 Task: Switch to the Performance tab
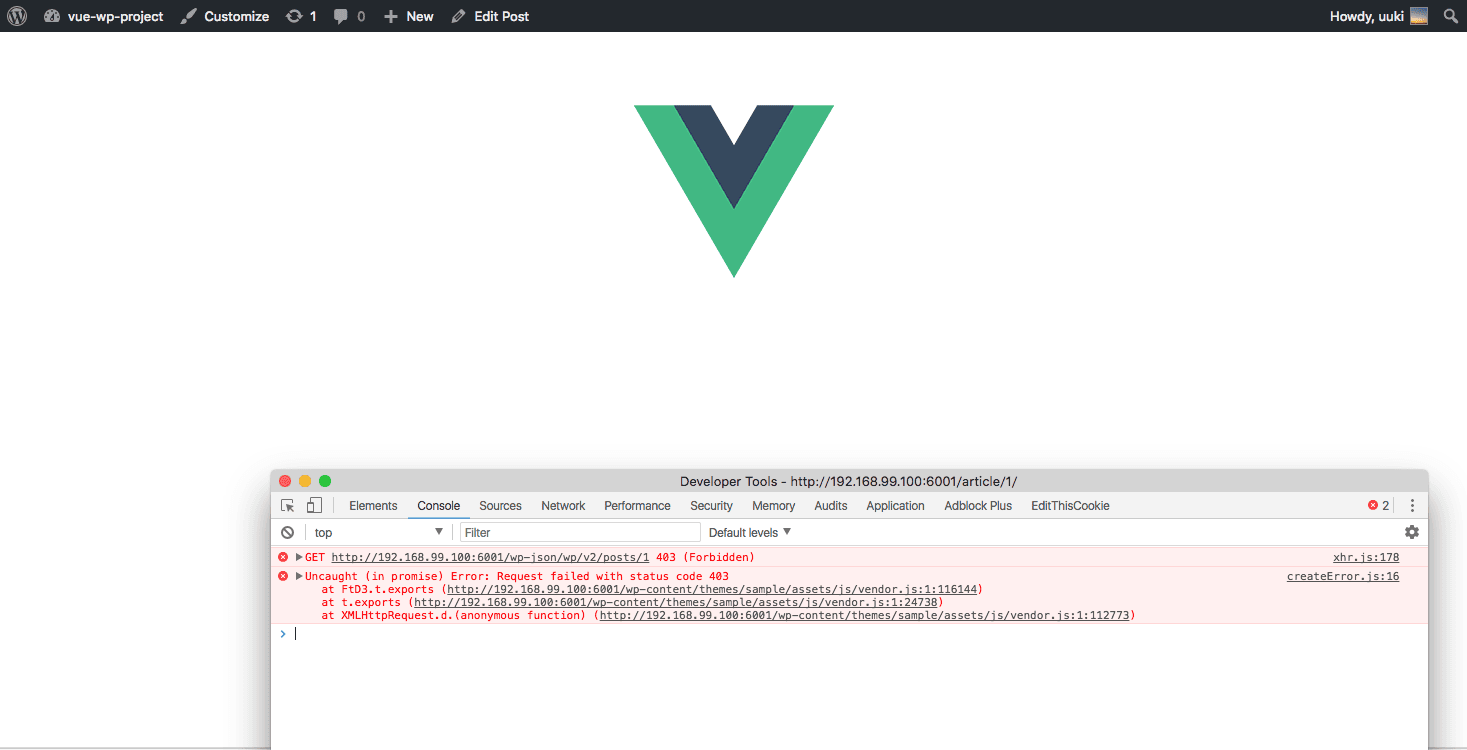coord(637,506)
